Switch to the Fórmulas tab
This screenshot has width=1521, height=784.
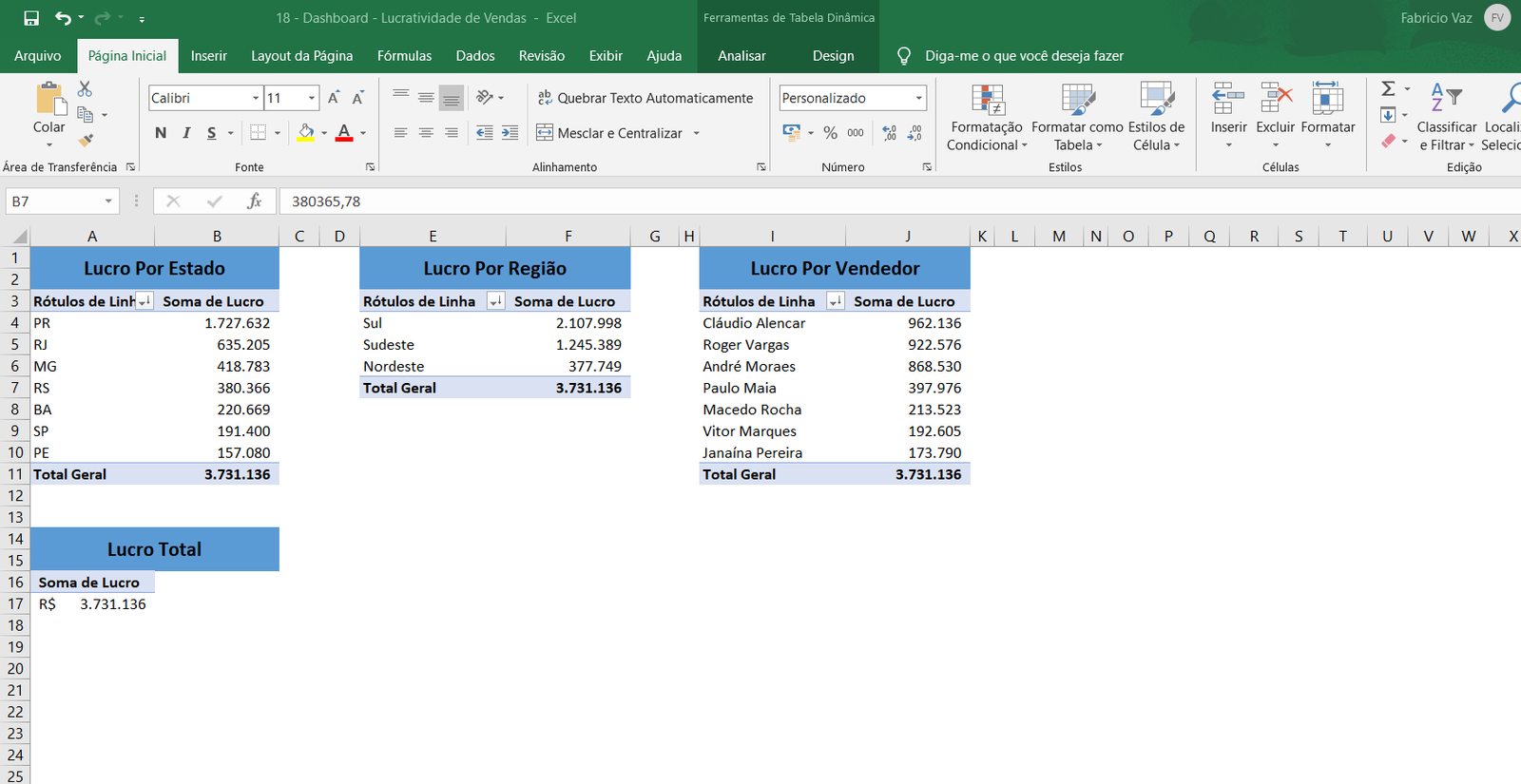(404, 56)
